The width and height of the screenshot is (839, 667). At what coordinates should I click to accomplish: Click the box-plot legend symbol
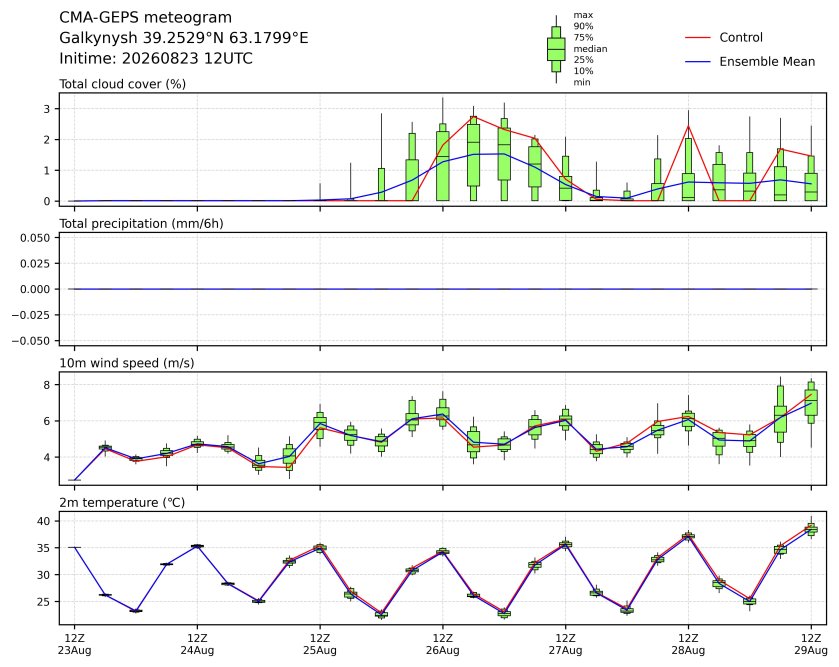tap(556, 49)
